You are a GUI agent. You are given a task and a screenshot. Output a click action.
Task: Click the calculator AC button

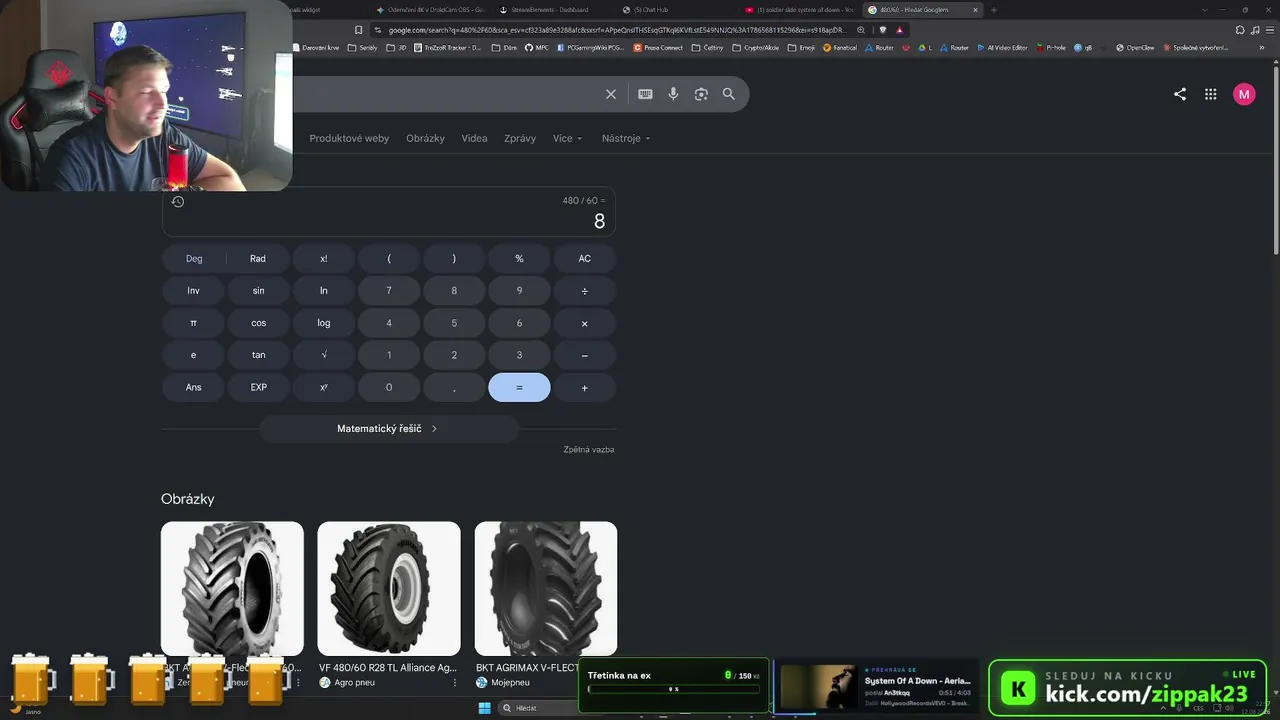pos(585,258)
